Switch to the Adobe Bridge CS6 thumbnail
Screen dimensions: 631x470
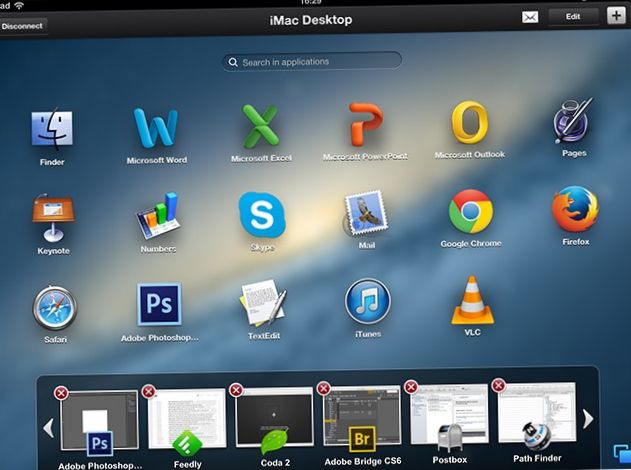coord(362,415)
